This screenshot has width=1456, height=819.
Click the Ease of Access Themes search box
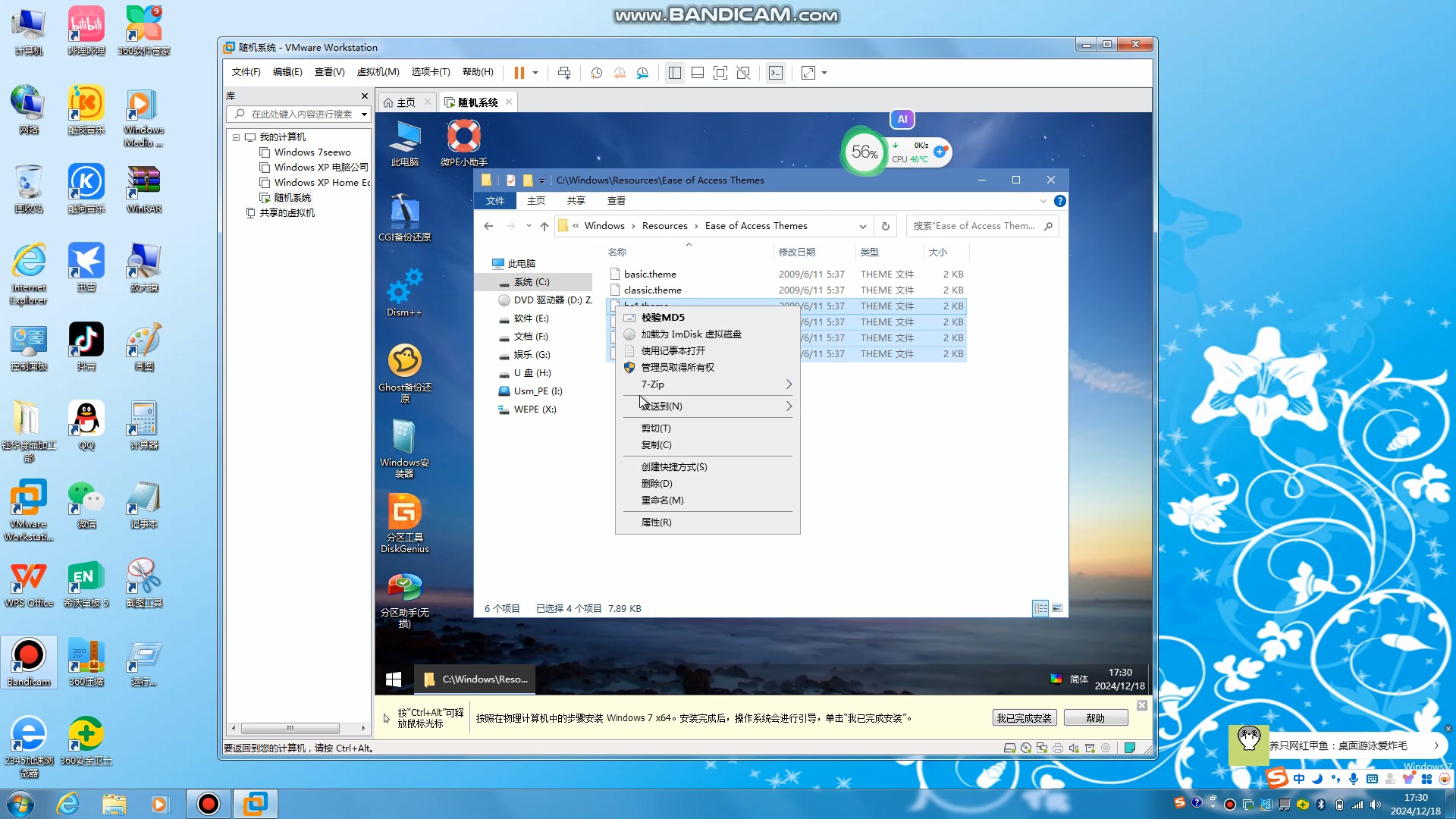(982, 226)
